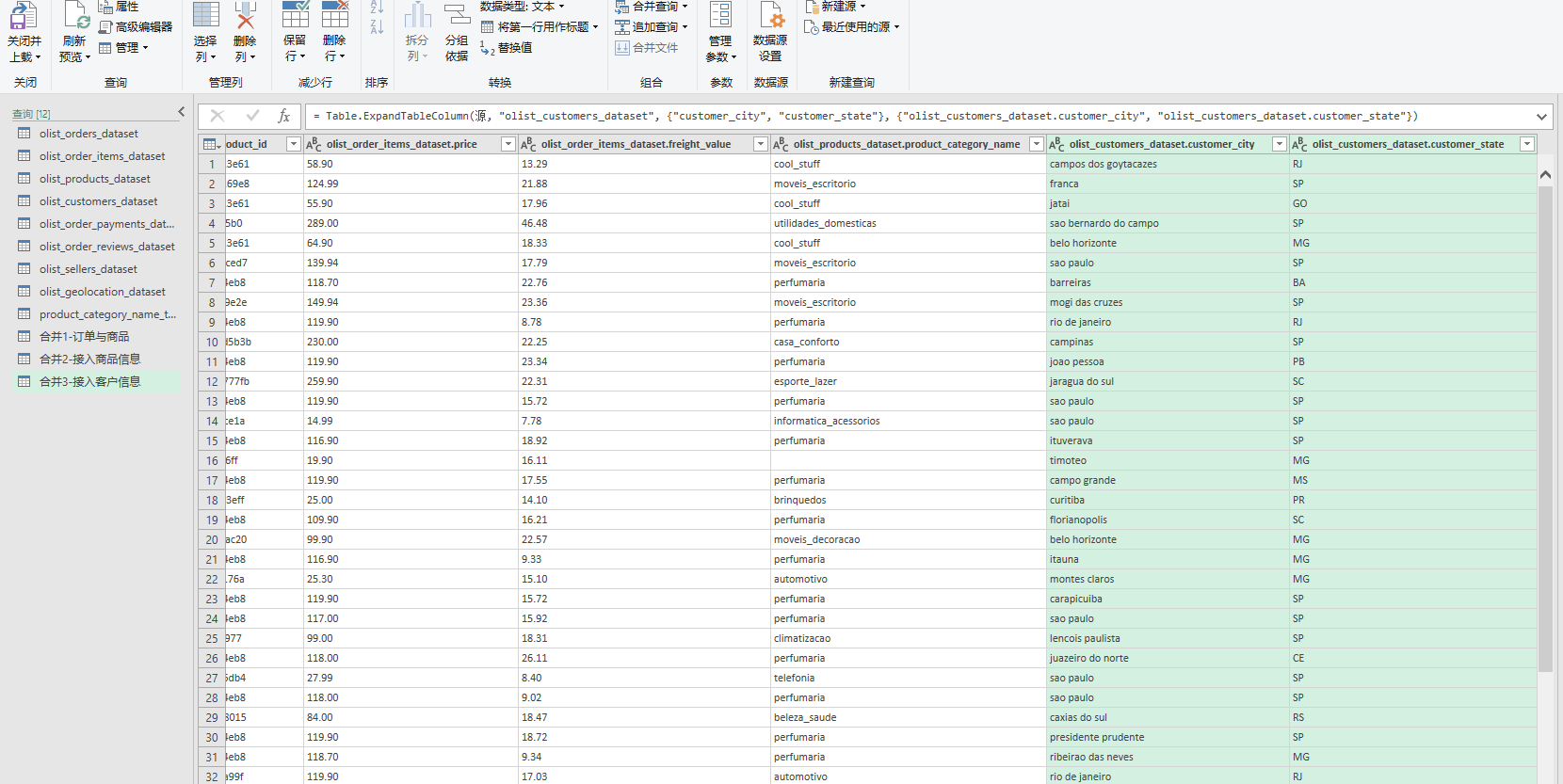Click the vertical scrollbar up arrow
The image size is (1563, 784).
point(1545,174)
